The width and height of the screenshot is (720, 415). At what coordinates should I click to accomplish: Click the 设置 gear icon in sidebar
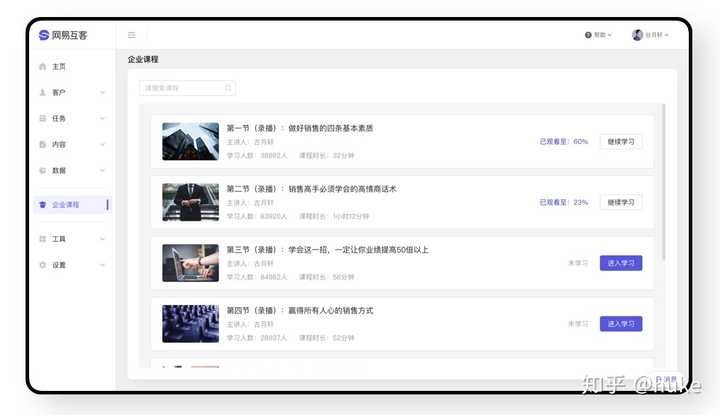click(x=43, y=265)
